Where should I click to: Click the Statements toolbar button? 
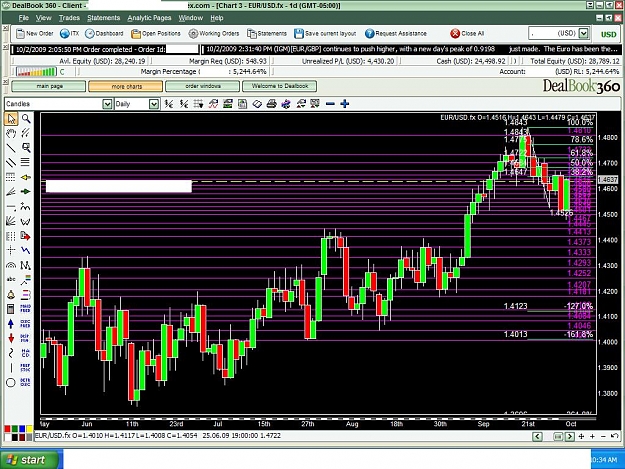coord(267,33)
